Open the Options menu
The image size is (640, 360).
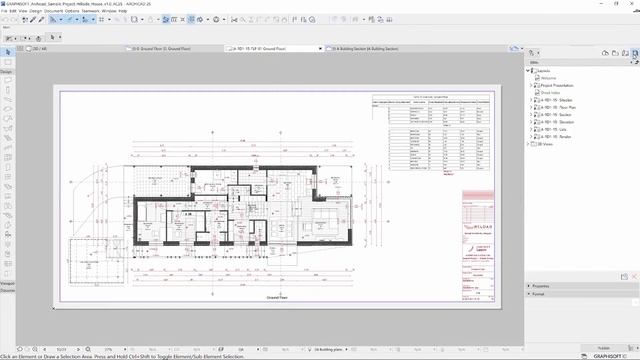[72, 11]
